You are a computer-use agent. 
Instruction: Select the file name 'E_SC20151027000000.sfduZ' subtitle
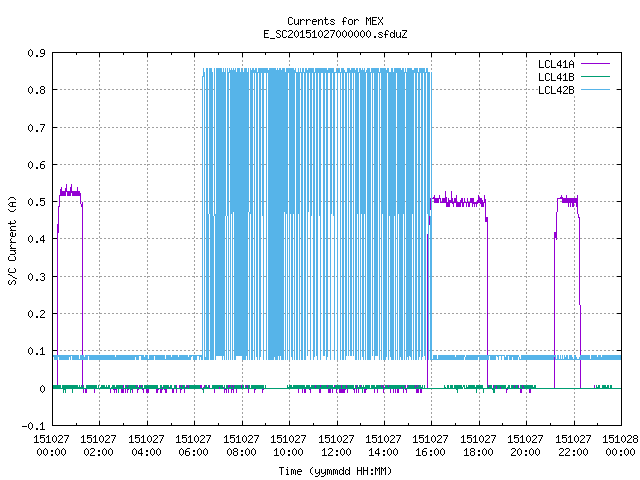tap(335, 34)
